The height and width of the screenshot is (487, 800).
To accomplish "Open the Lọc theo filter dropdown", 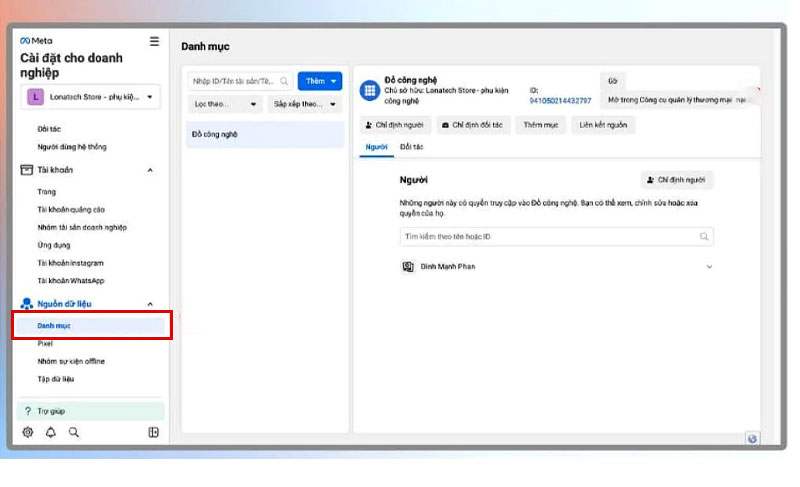I will 226,104.
